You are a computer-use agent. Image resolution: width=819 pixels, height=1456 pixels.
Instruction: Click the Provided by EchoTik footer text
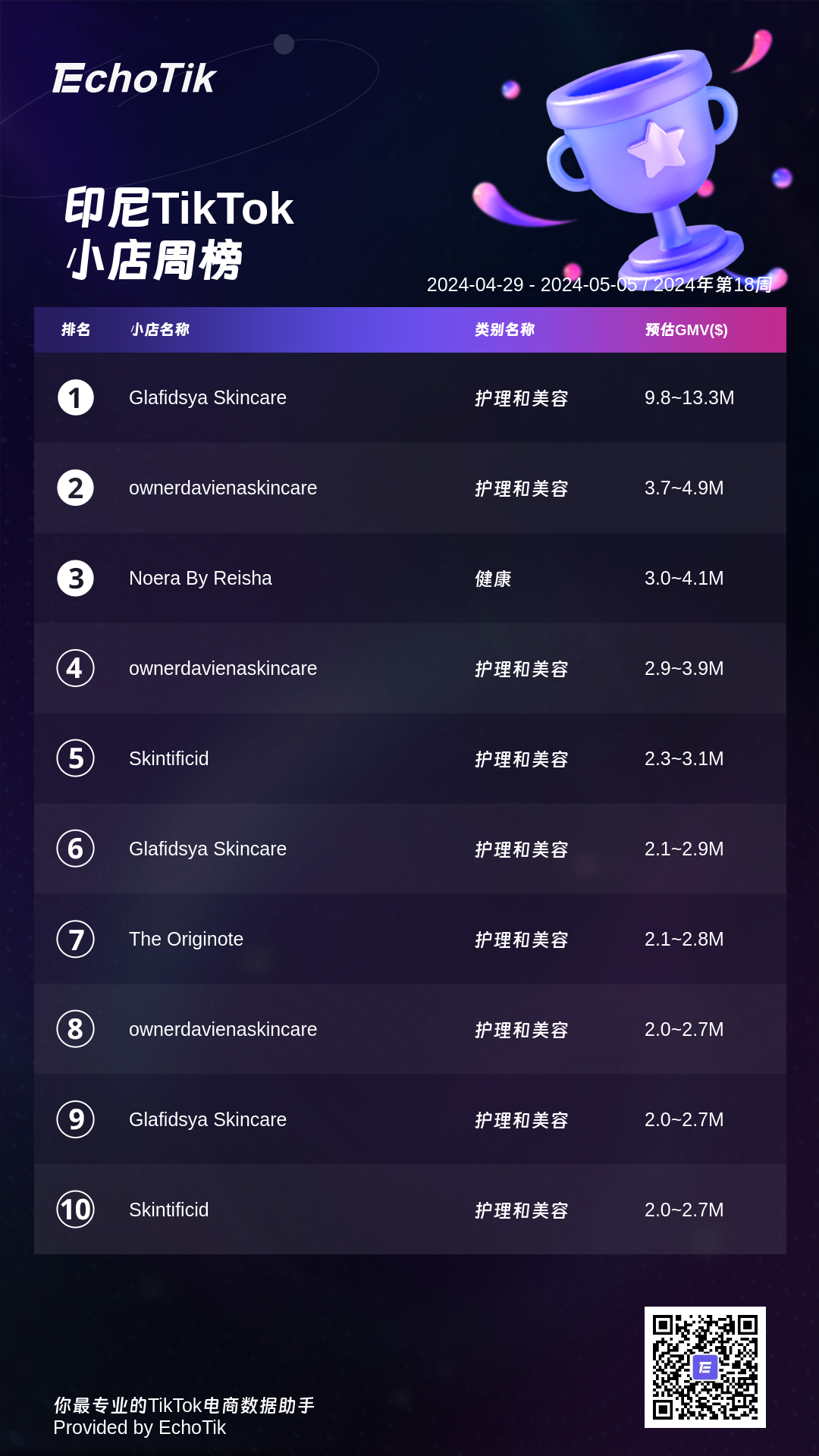[140, 1428]
